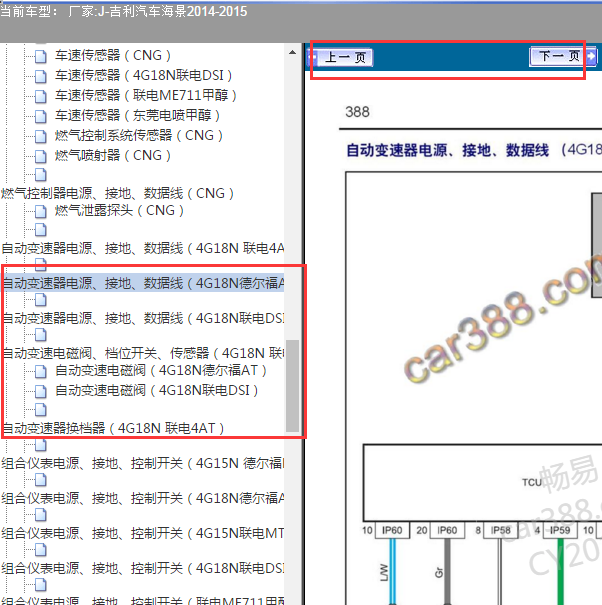The width and height of the screenshot is (602, 605).
Task: Click page icon beside 车速传感器（东莞电喷甲醇）
Action: click(41, 116)
